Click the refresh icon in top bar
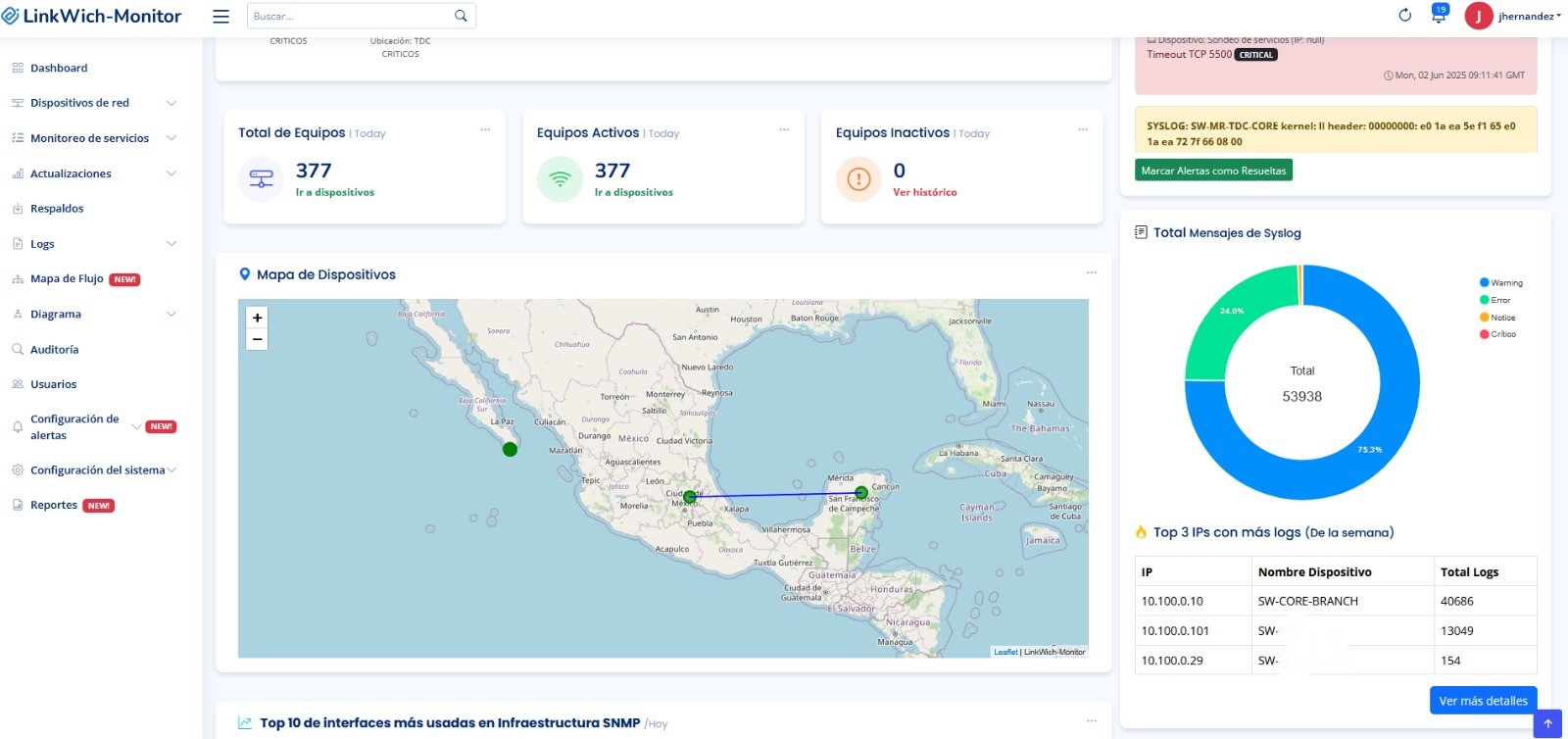Image resolution: width=1568 pixels, height=739 pixels. point(1404,16)
